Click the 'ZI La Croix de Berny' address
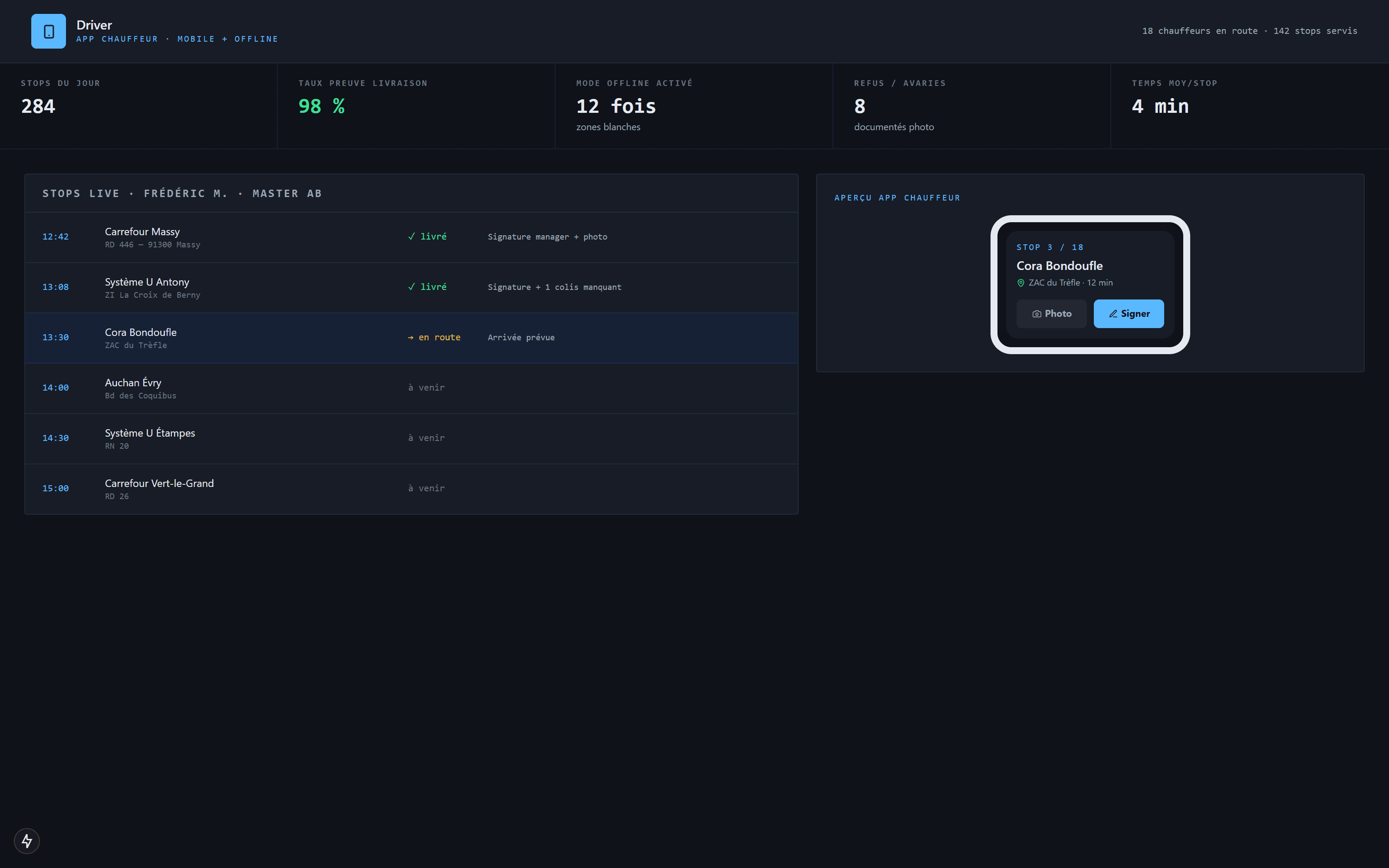The width and height of the screenshot is (1389, 868). 153,295
